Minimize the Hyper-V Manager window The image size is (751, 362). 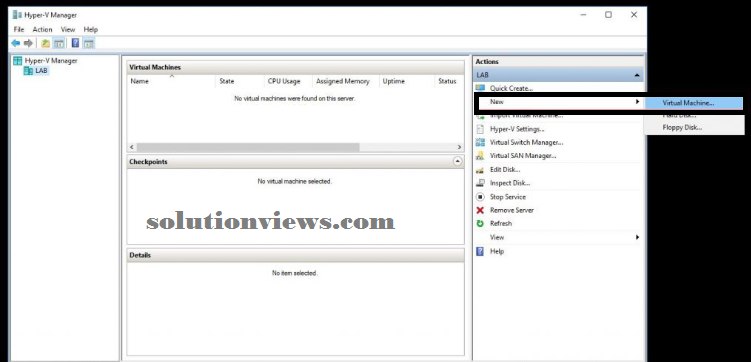point(583,15)
